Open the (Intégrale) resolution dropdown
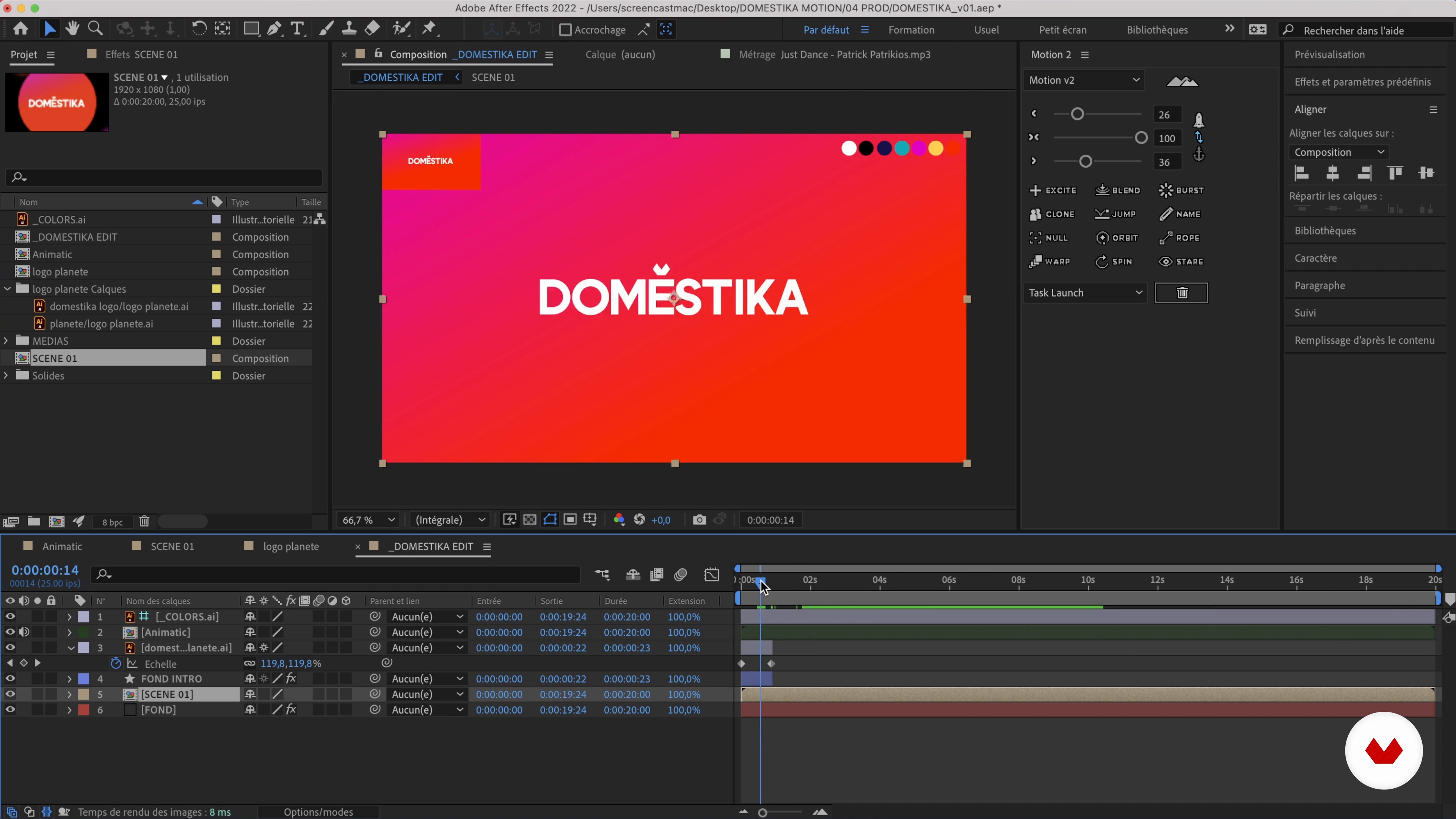Image resolution: width=1456 pixels, height=819 pixels. (x=450, y=520)
